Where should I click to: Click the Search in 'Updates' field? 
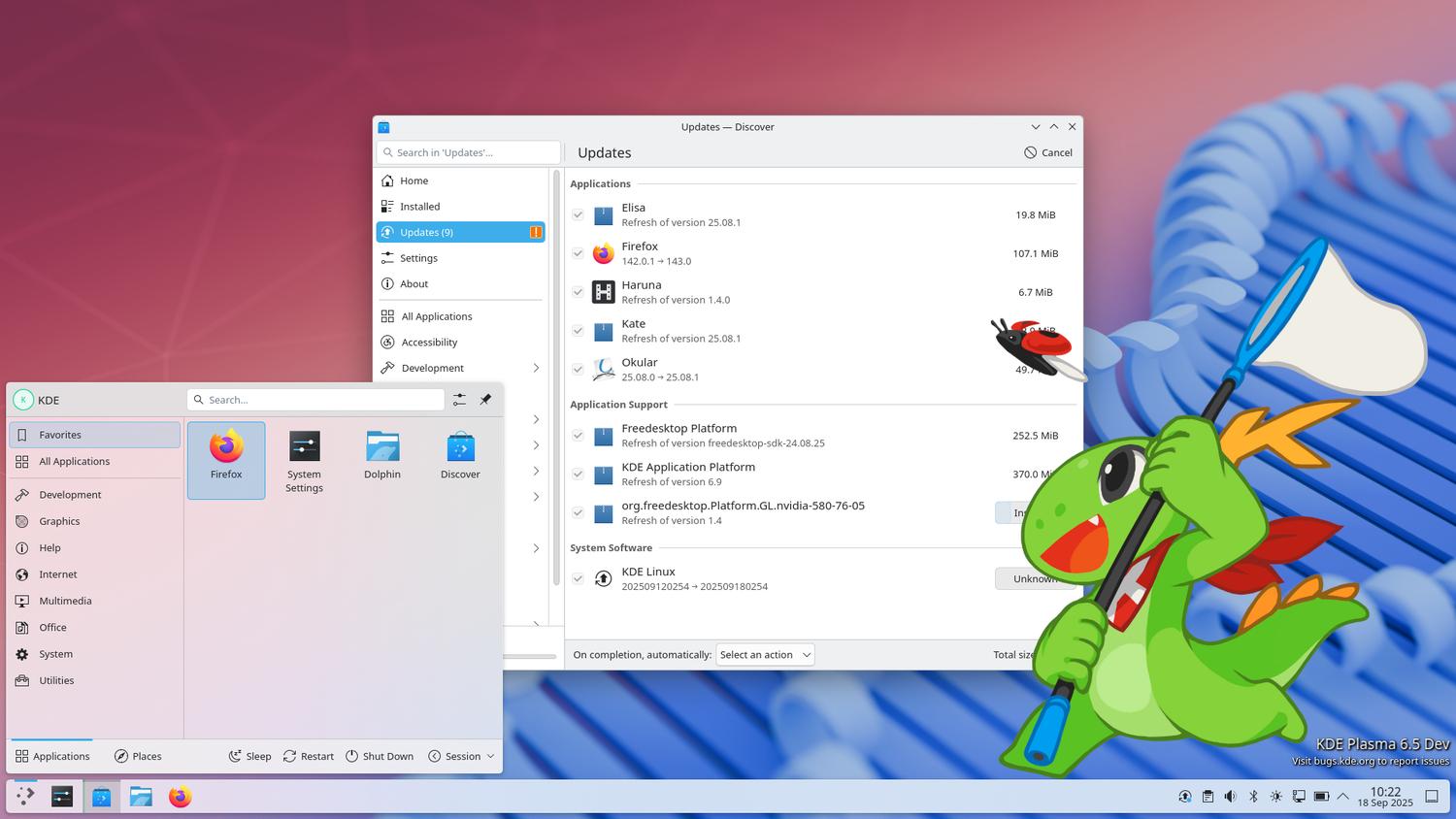(469, 152)
